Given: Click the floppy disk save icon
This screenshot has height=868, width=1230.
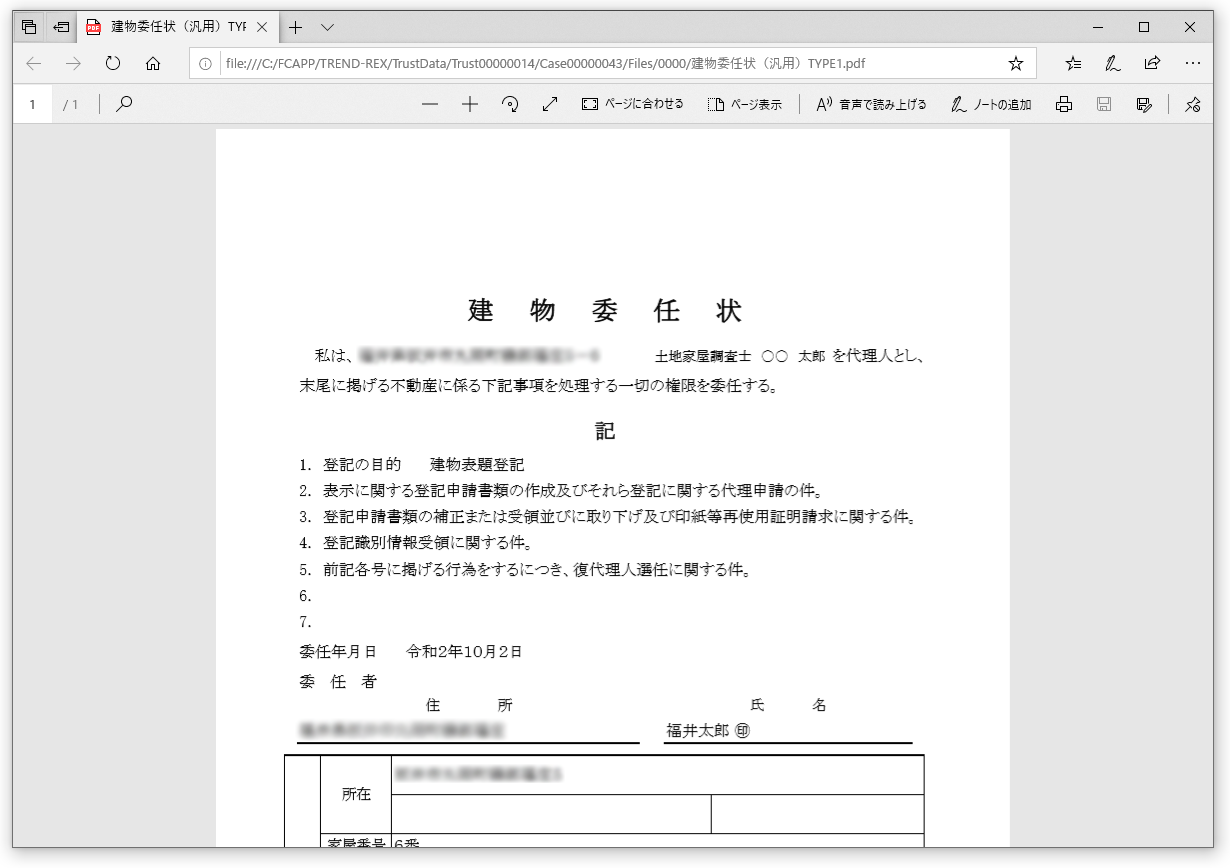Looking at the screenshot, I should (x=1104, y=104).
